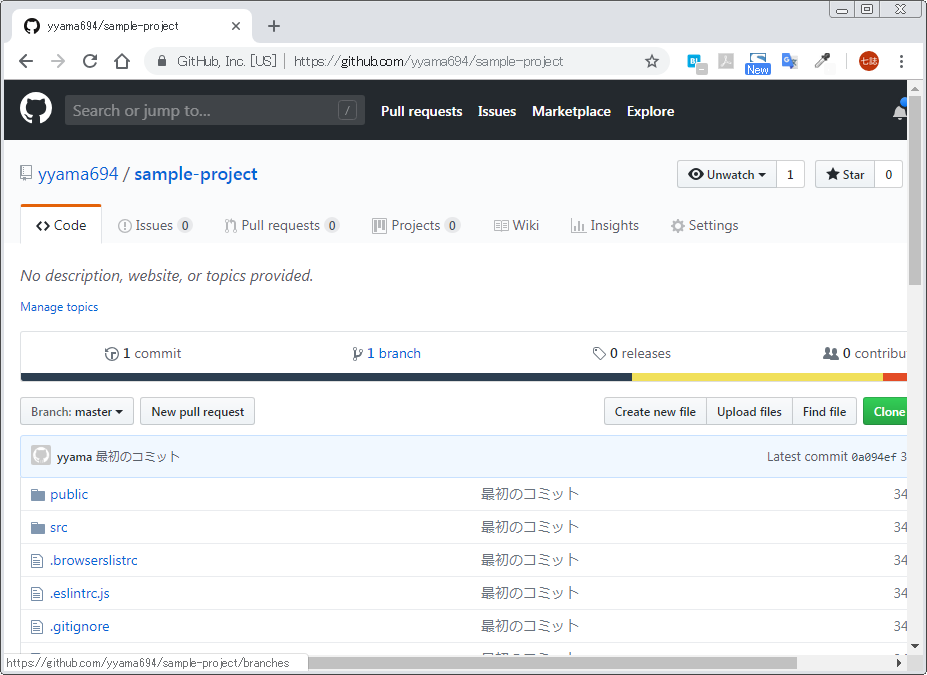Open the Insights tab
Image resolution: width=927 pixels, height=675 pixels.
(x=605, y=225)
